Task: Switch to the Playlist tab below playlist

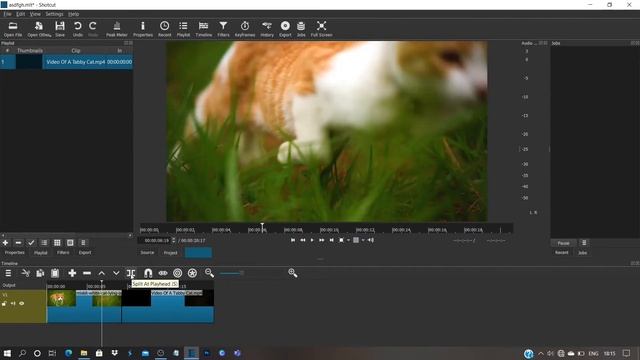Action: (40, 253)
